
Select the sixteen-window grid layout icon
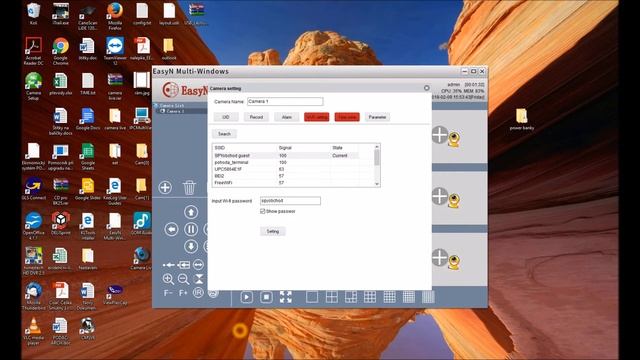tap(389, 297)
